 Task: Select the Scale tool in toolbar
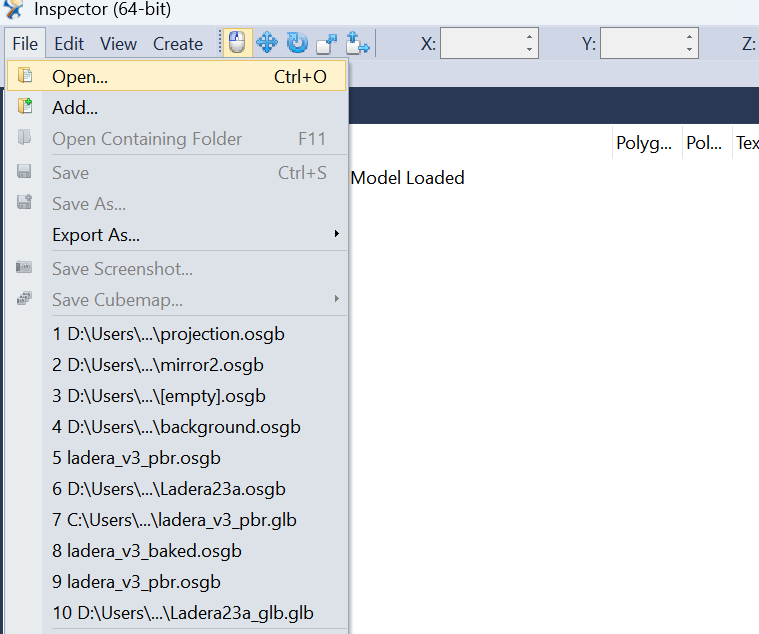(x=327, y=44)
